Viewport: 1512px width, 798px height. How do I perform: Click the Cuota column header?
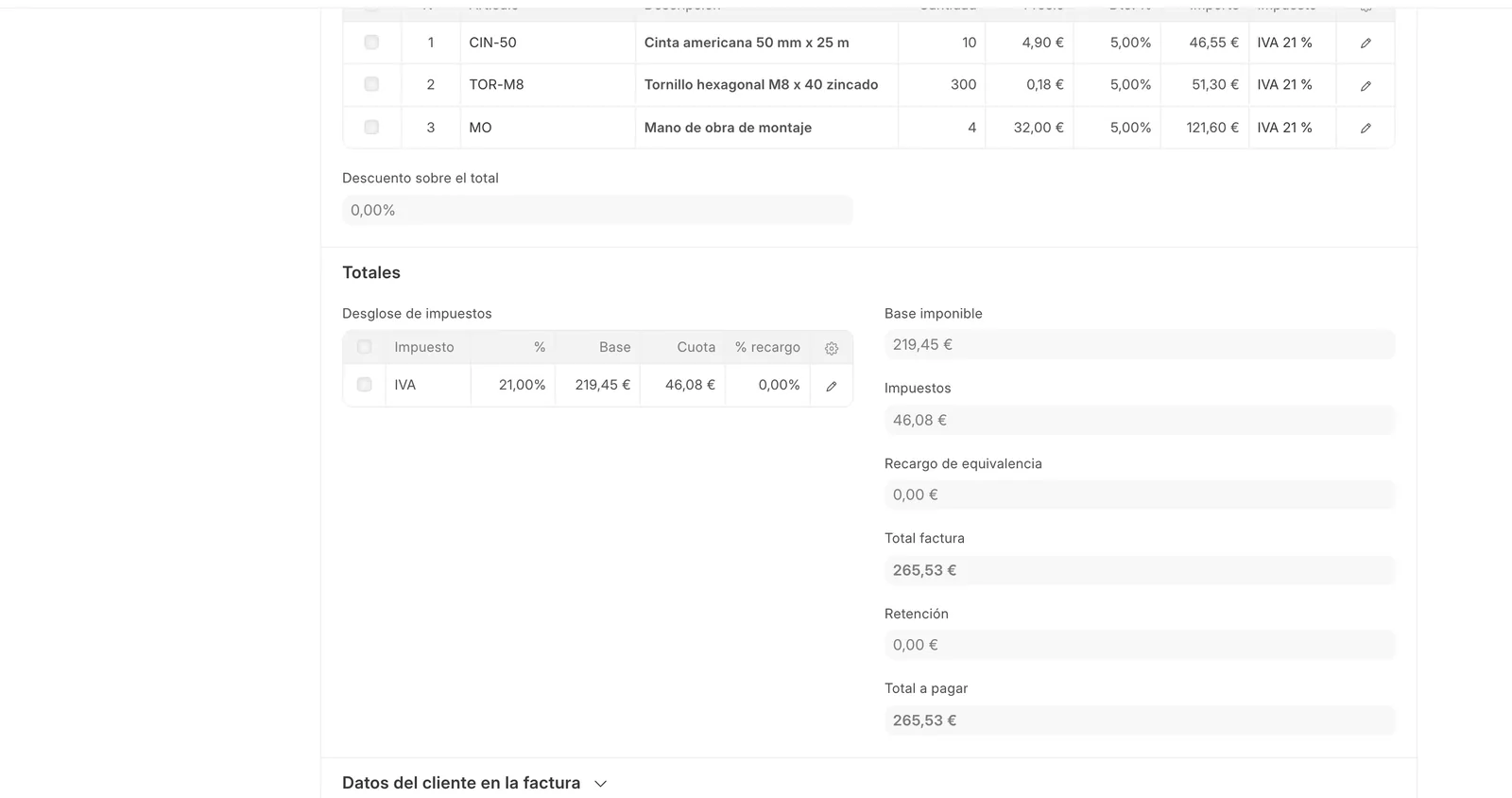click(x=696, y=347)
